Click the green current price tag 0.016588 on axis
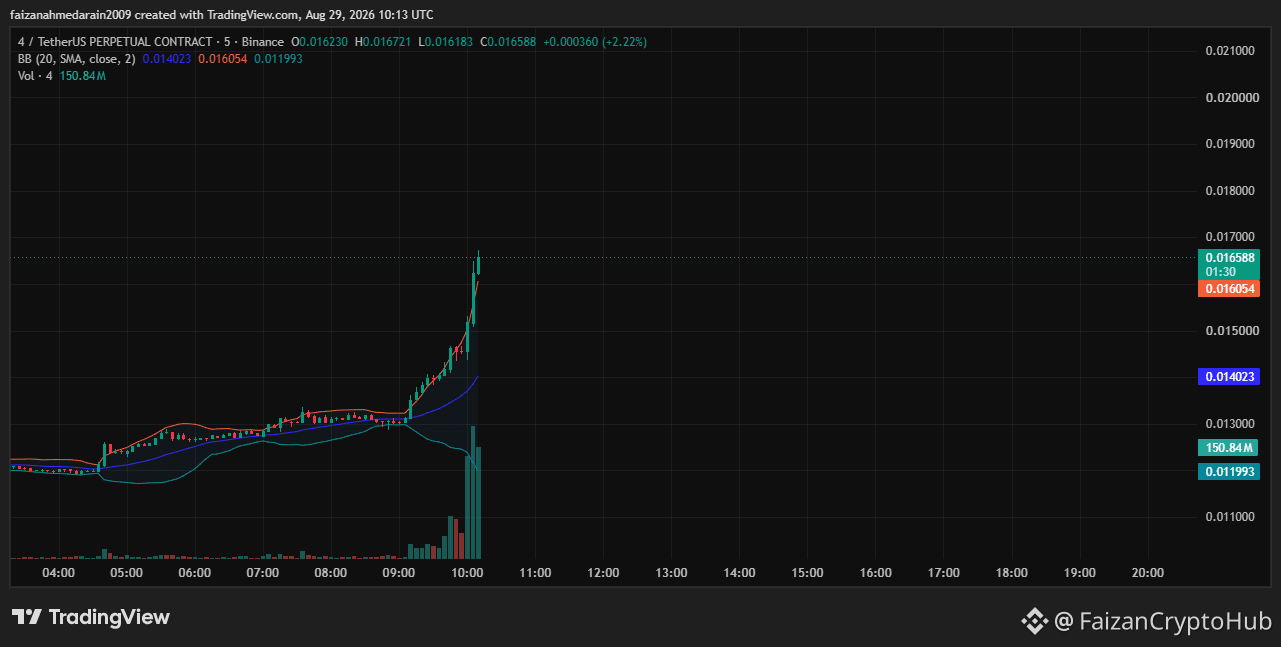The width and height of the screenshot is (1281, 647). coord(1230,258)
